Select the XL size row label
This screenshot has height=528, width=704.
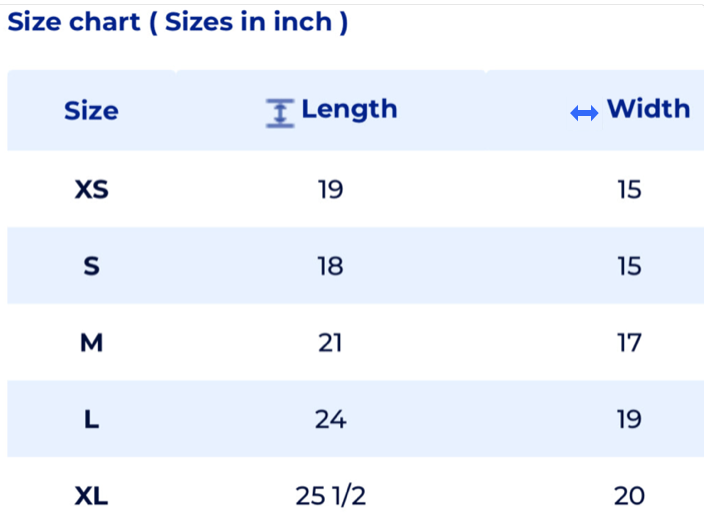(x=91, y=496)
